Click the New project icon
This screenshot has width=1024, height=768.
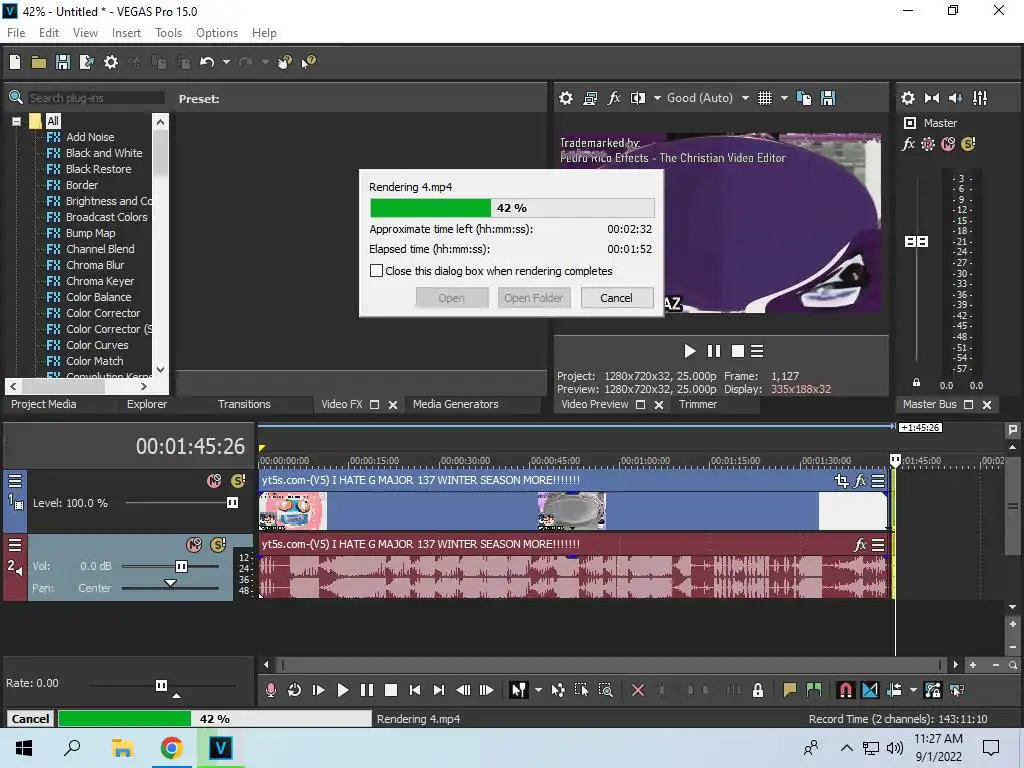click(14, 62)
